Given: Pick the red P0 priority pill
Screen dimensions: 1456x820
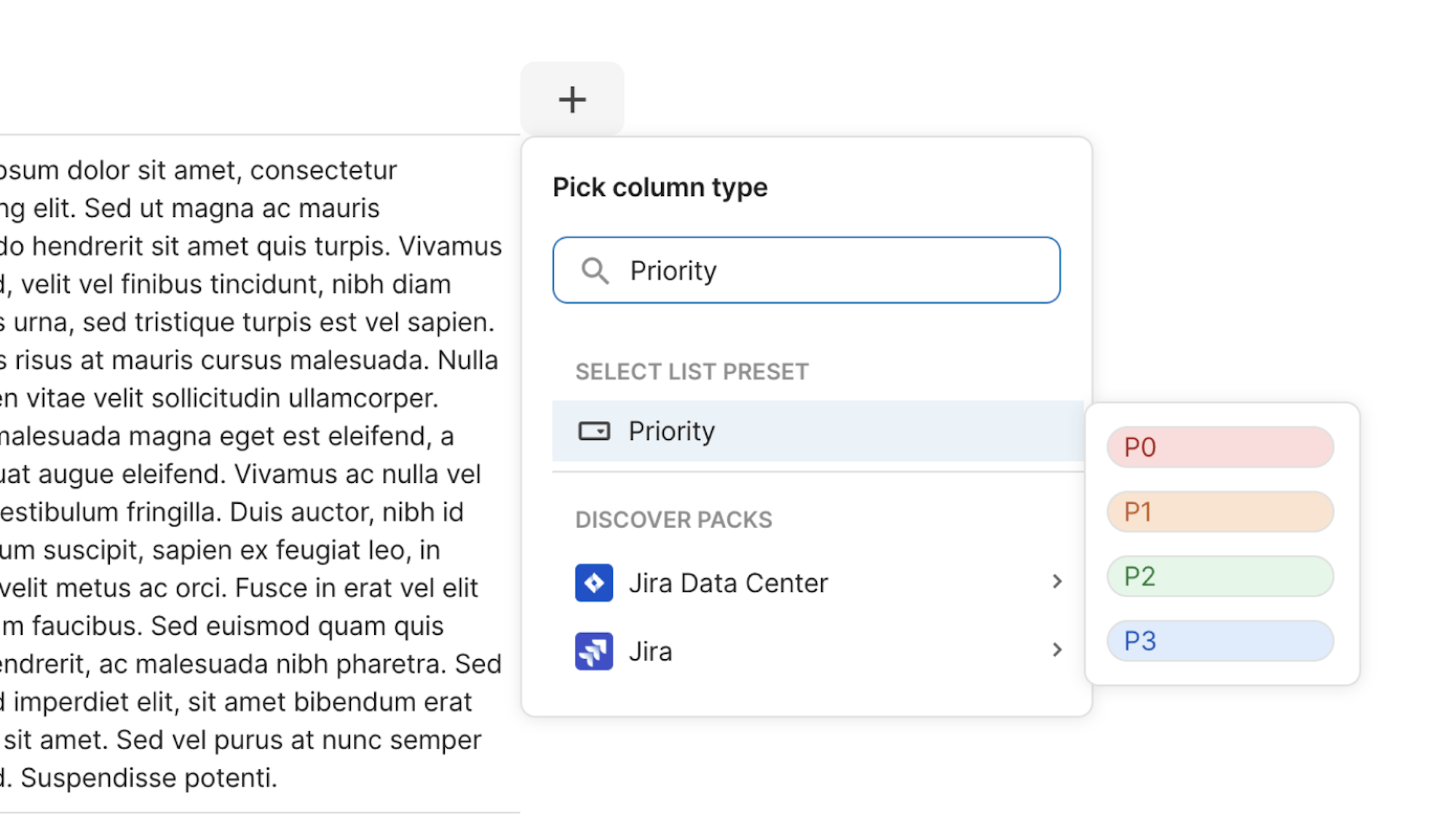Looking at the screenshot, I should tap(1220, 447).
